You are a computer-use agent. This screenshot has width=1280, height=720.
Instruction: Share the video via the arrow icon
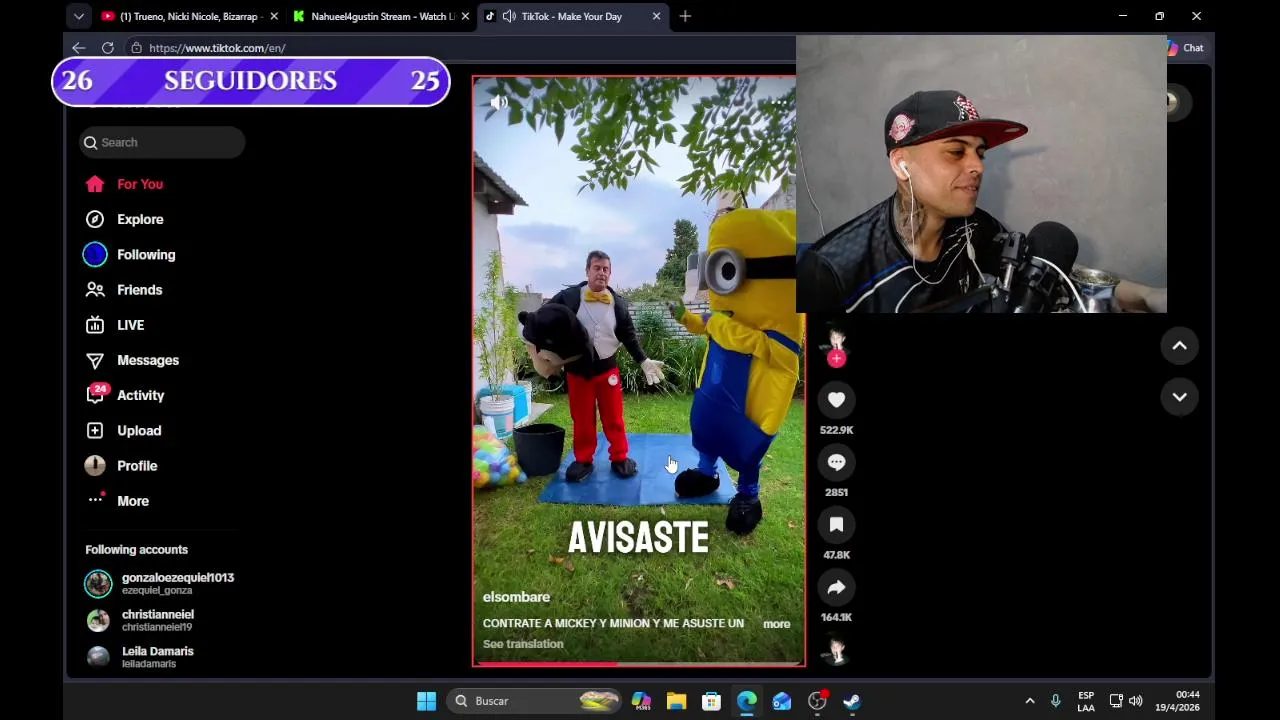coord(836,587)
